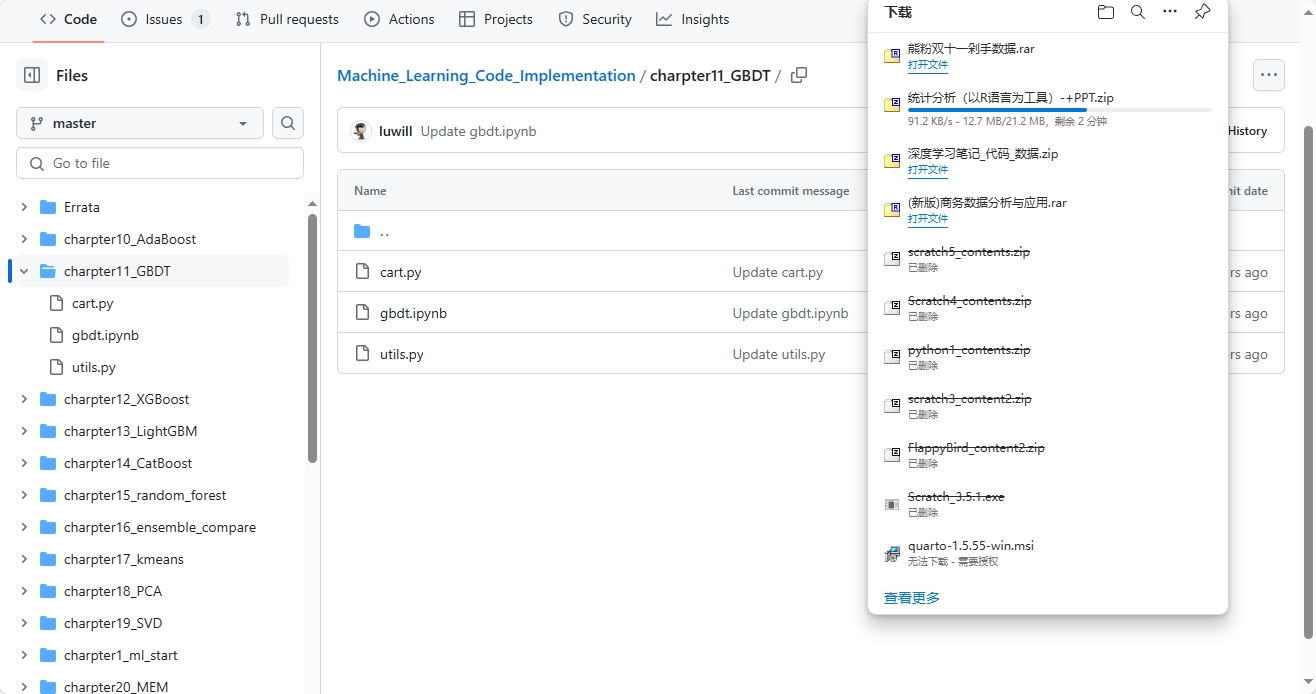Viewport: 1316px width, 694px height.
Task: Collapse the Files side panel icon
Action: (x=32, y=75)
